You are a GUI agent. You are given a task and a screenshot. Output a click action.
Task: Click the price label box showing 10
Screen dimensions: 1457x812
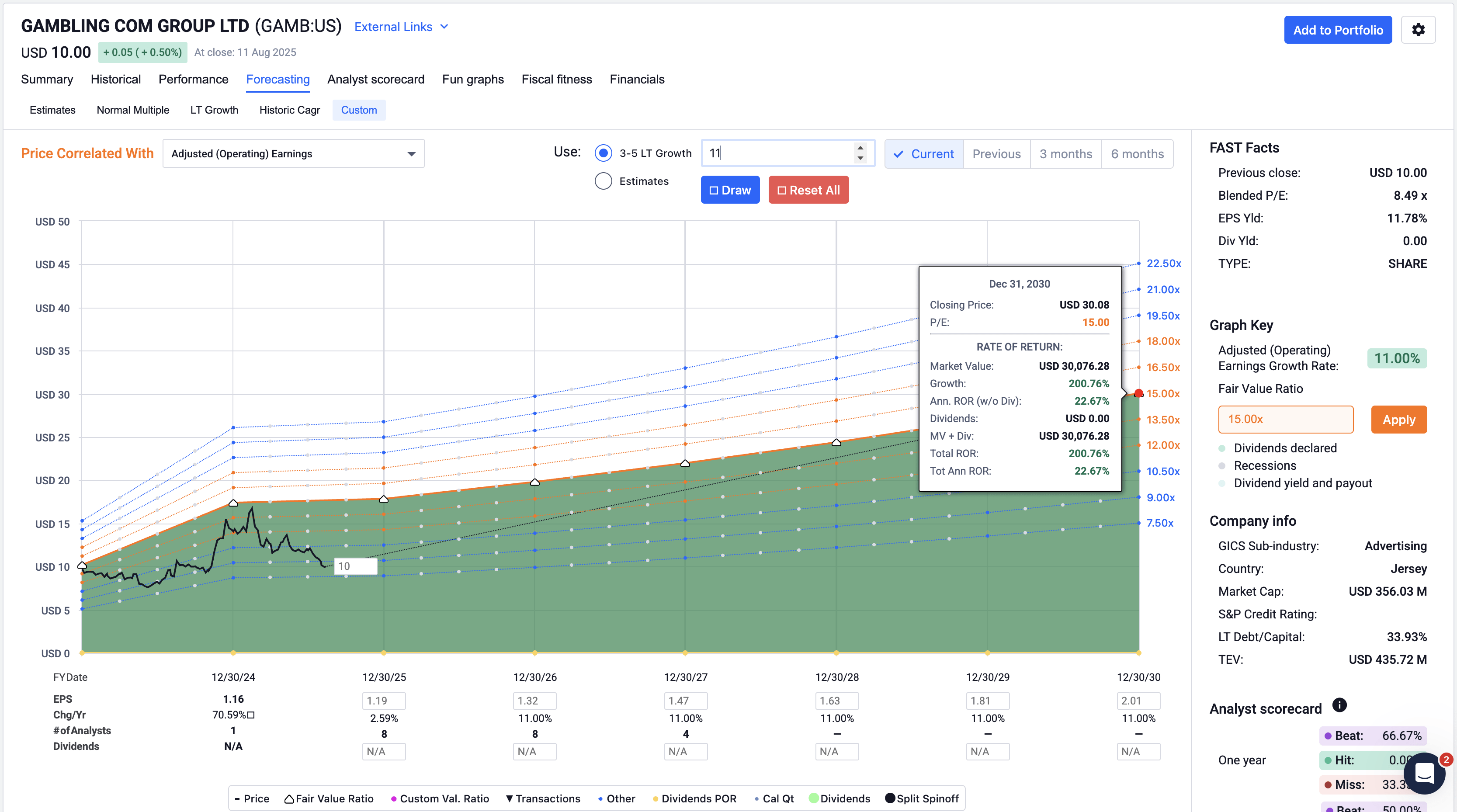coord(355,566)
